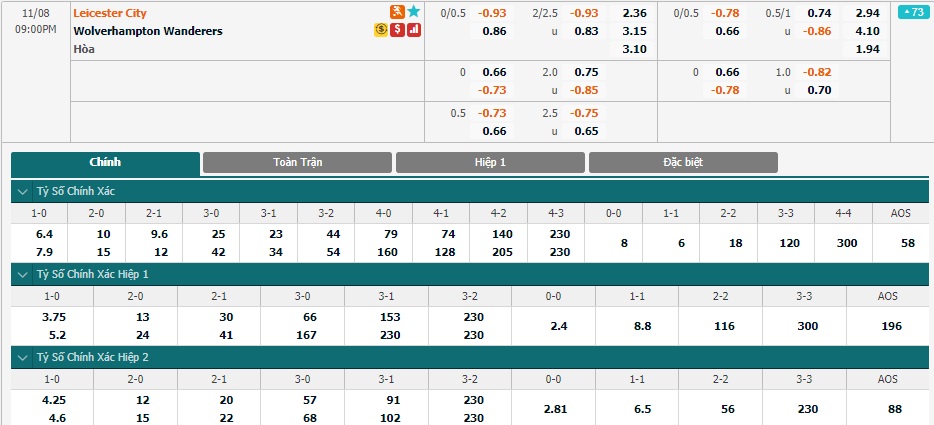This screenshot has width=934, height=425.
Task: Open the Đặc biệt tab
Action: [683, 162]
